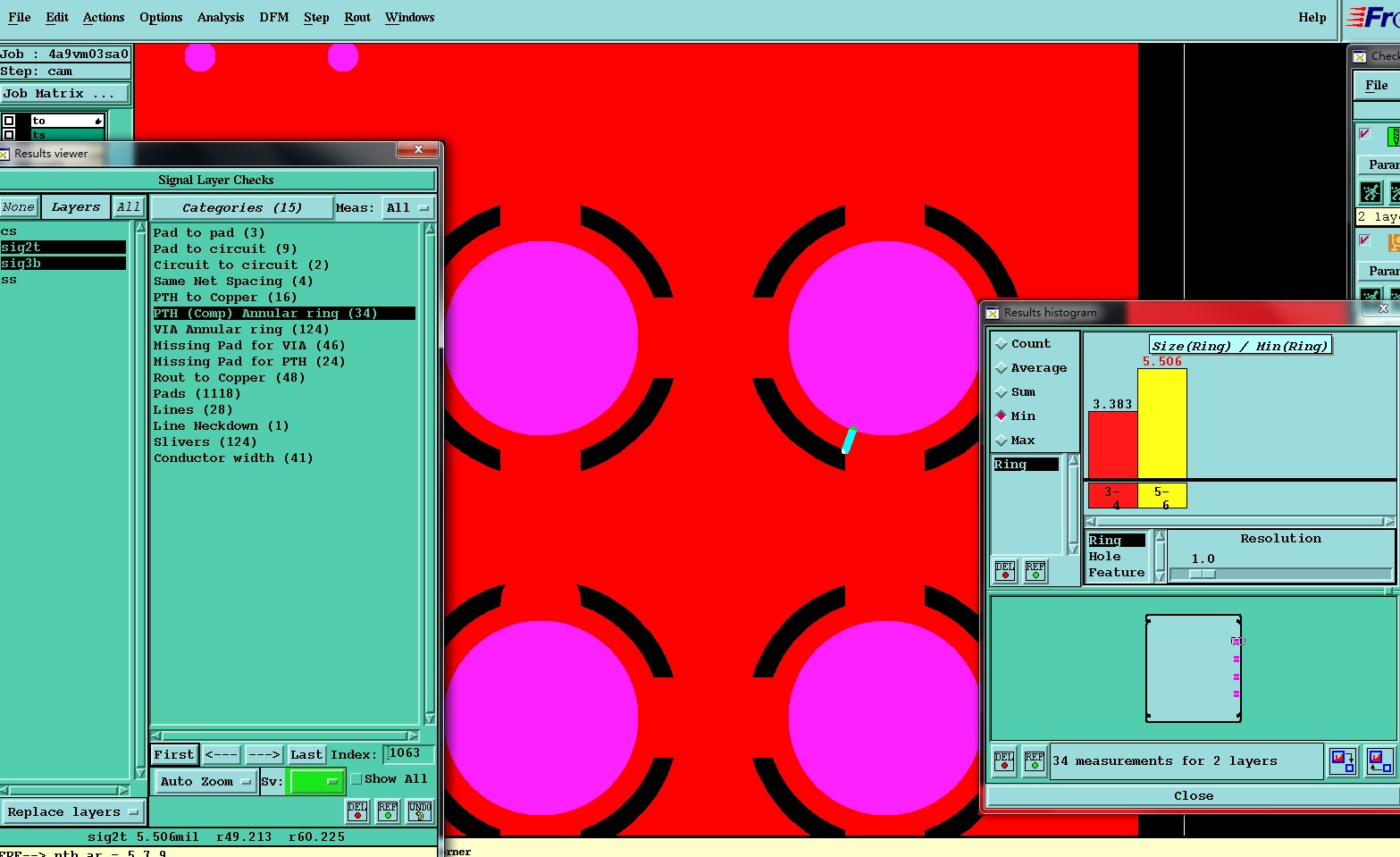Click Results histogram window title icon

992,313
